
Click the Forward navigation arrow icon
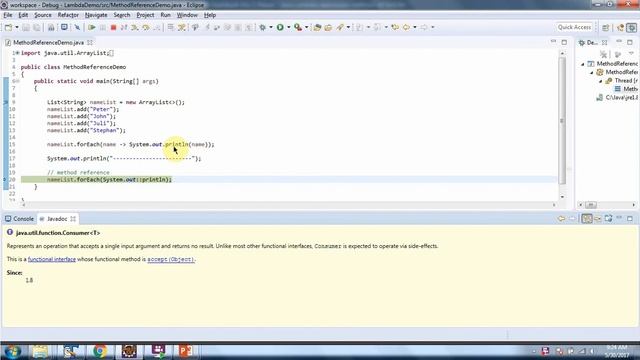(424, 27)
